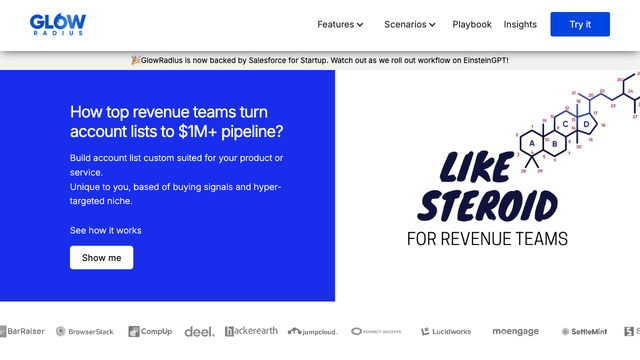Click the CompUp logo
The height and width of the screenshot is (360, 640).
150,331
